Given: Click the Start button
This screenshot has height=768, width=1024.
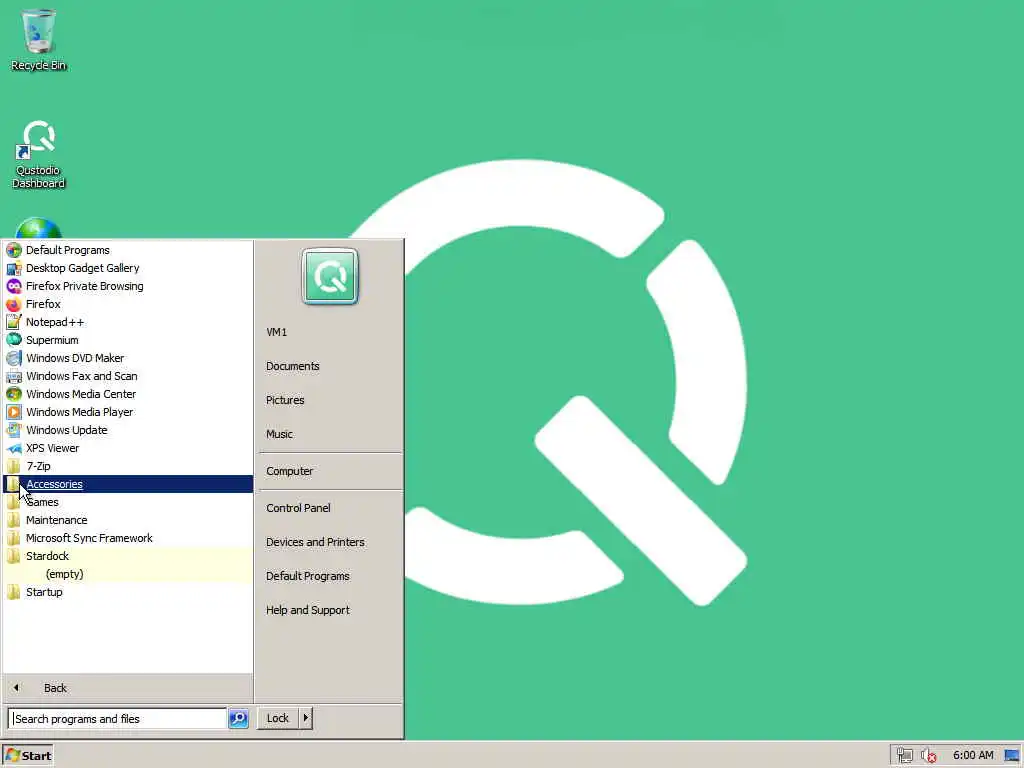Looking at the screenshot, I should pos(27,756).
